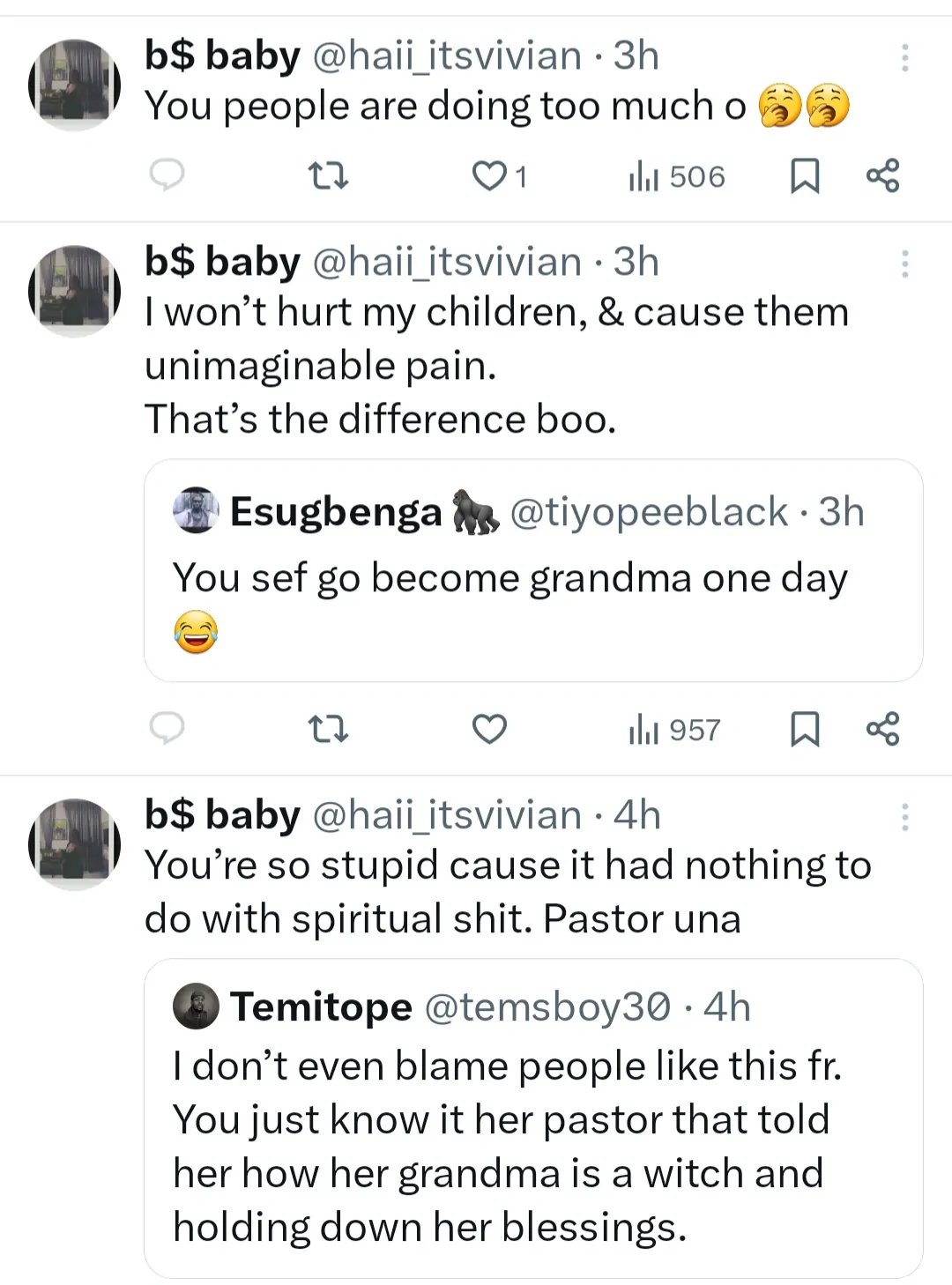952x1285 pixels.
Task: Open Esugbenga's small profile picture
Action: [x=196, y=511]
